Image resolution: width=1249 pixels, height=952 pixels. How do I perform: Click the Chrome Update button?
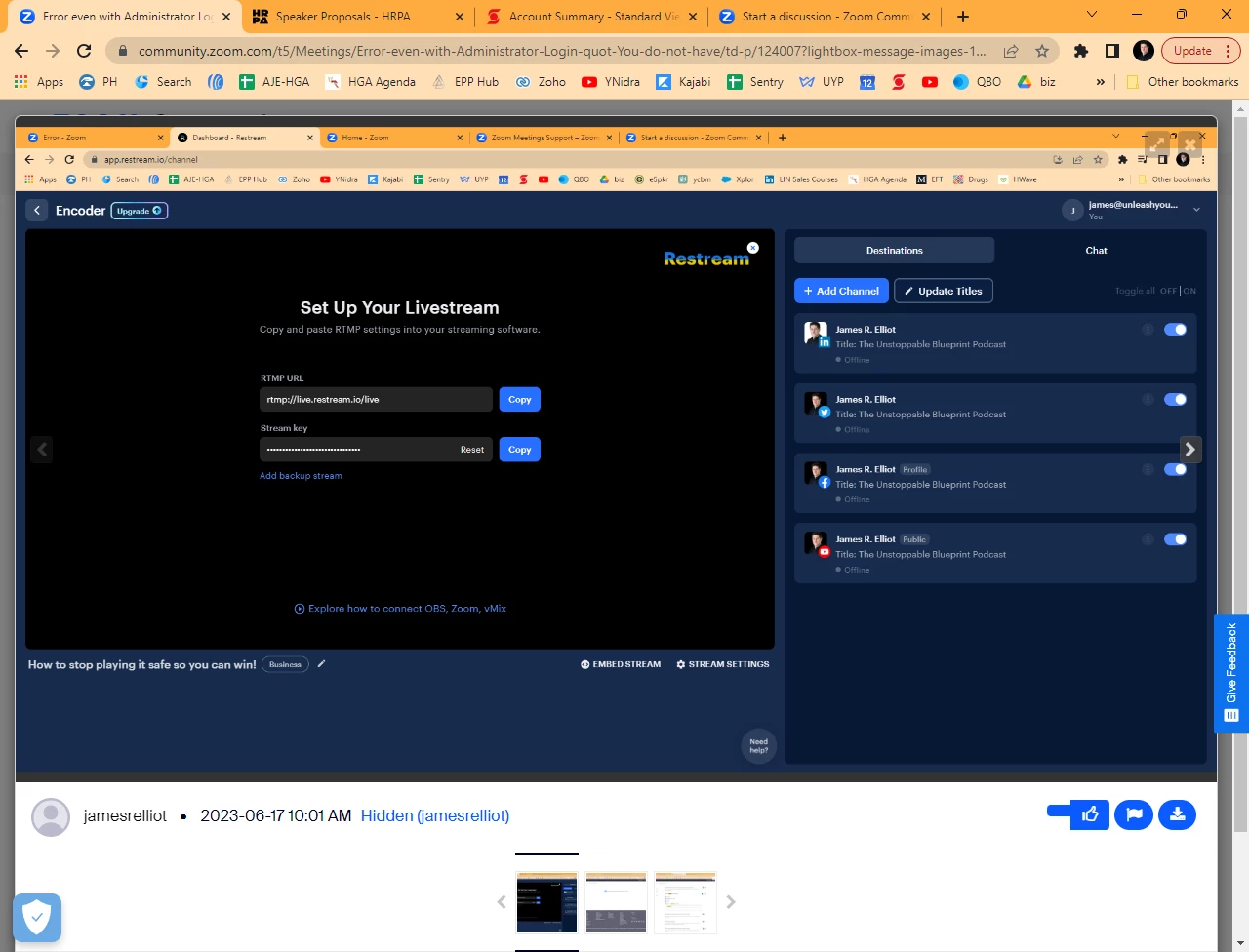coord(1201,51)
